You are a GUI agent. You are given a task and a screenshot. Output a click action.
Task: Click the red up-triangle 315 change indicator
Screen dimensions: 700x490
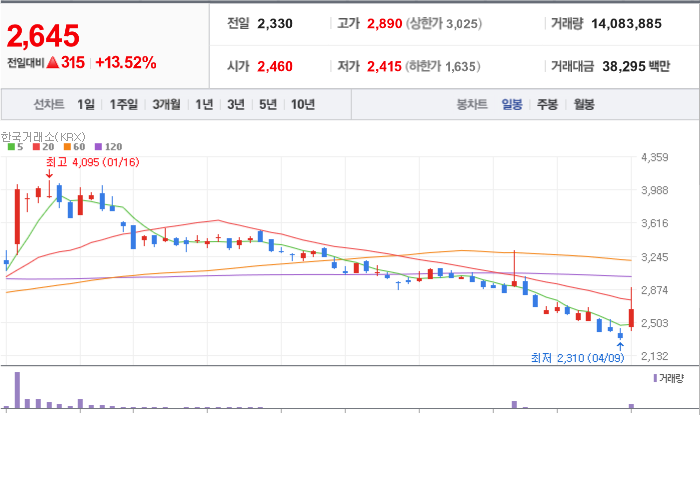coord(66,62)
